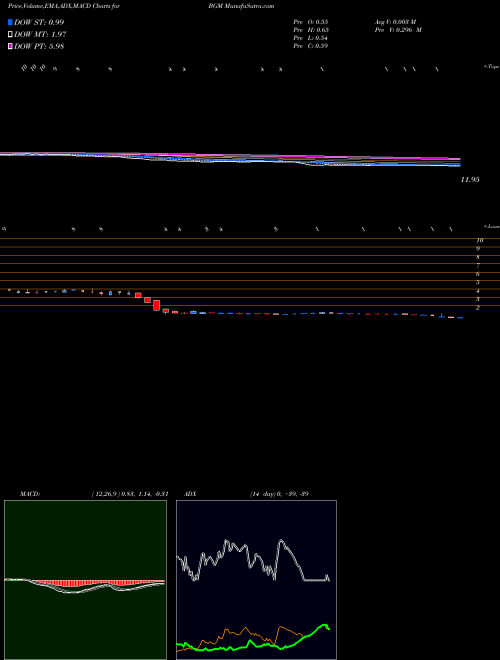Click the blue DOW ST legend swatch
The image size is (500, 660).
[11, 22]
